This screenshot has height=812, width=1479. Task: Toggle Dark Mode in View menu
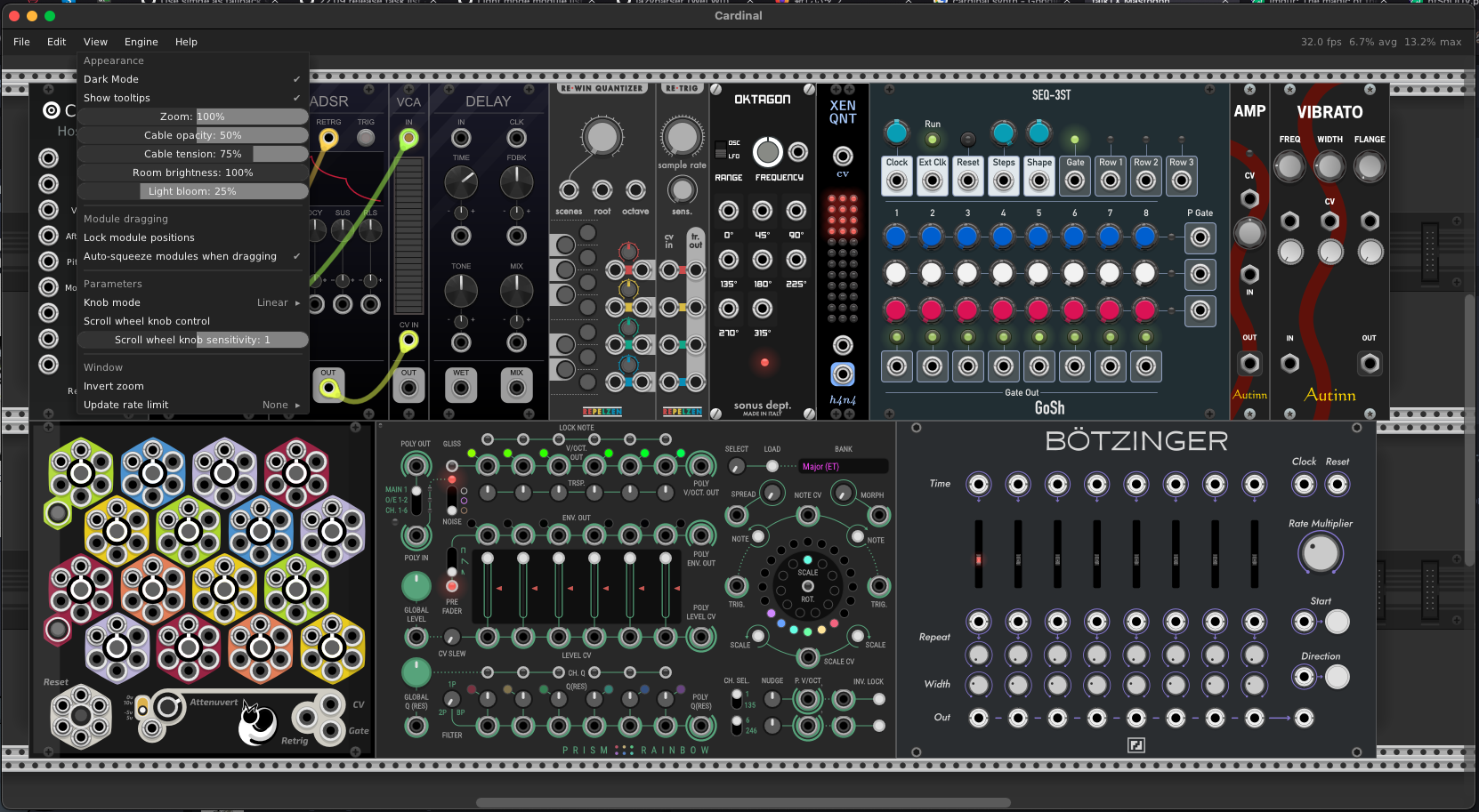pyautogui.click(x=192, y=79)
